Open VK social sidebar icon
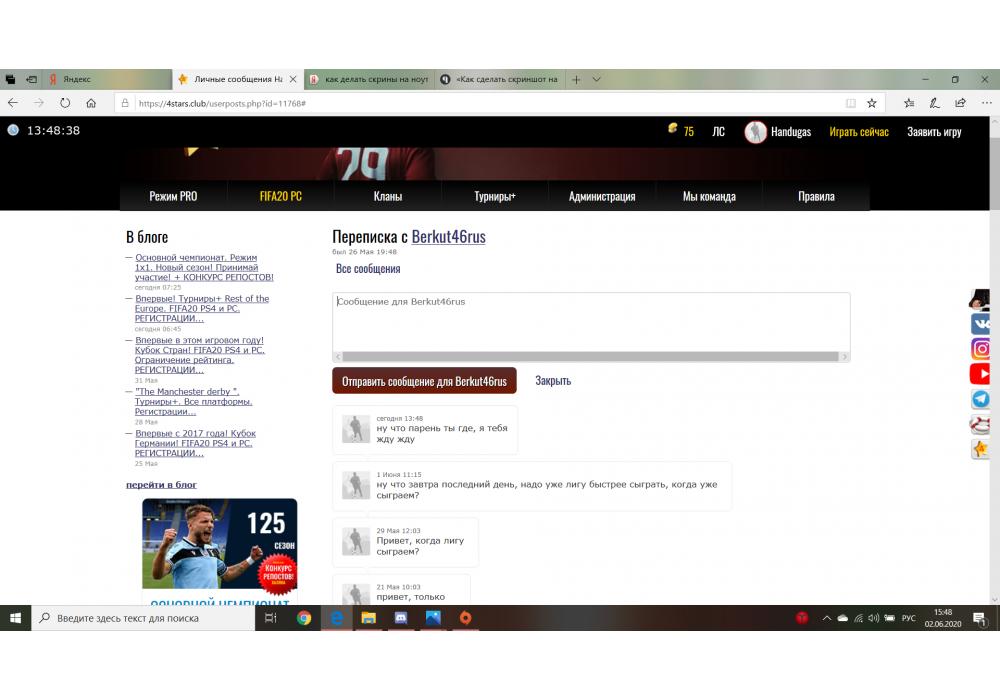This screenshot has width=1000, height=700. [x=980, y=323]
